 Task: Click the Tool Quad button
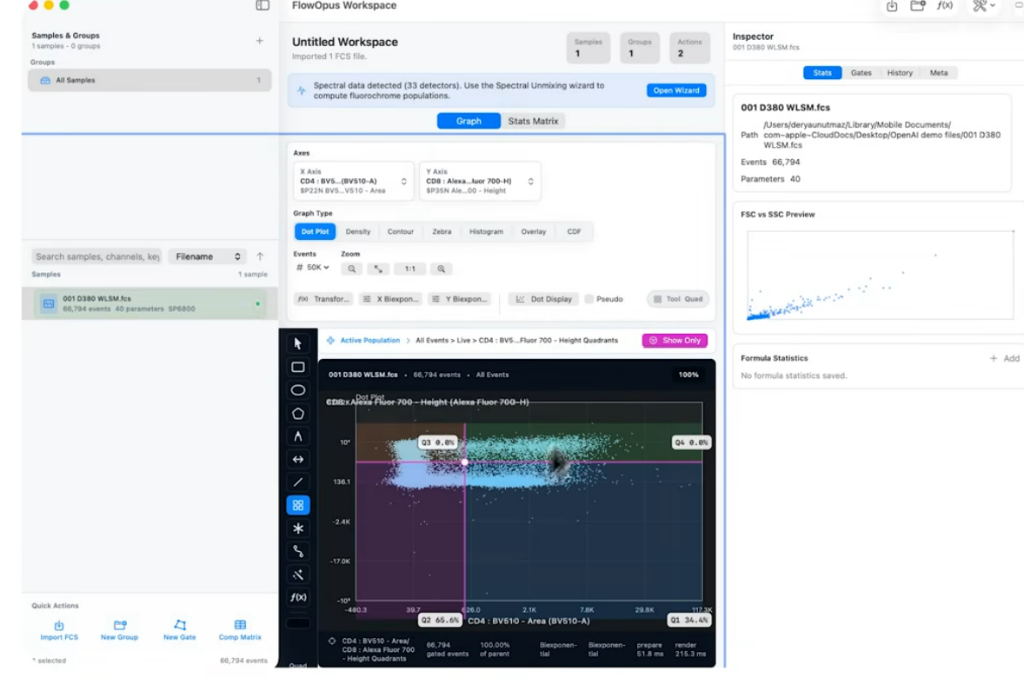pyautogui.click(x=678, y=299)
